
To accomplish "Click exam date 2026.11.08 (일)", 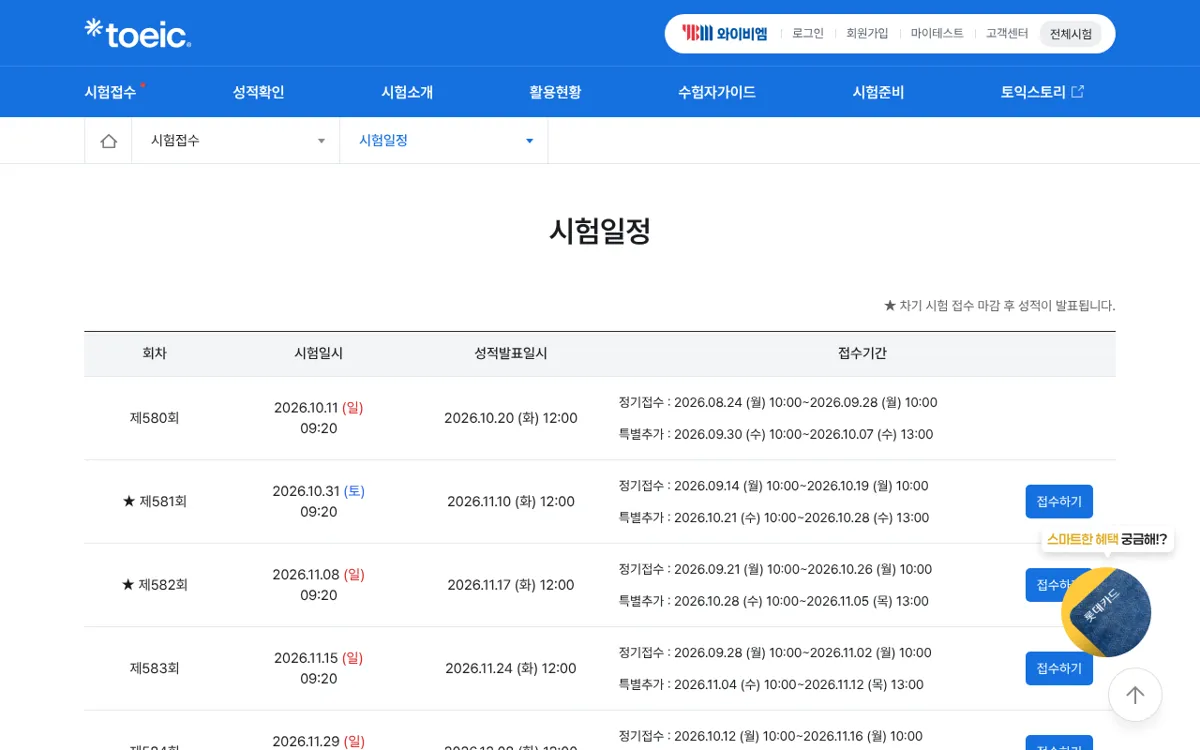I will point(319,575).
